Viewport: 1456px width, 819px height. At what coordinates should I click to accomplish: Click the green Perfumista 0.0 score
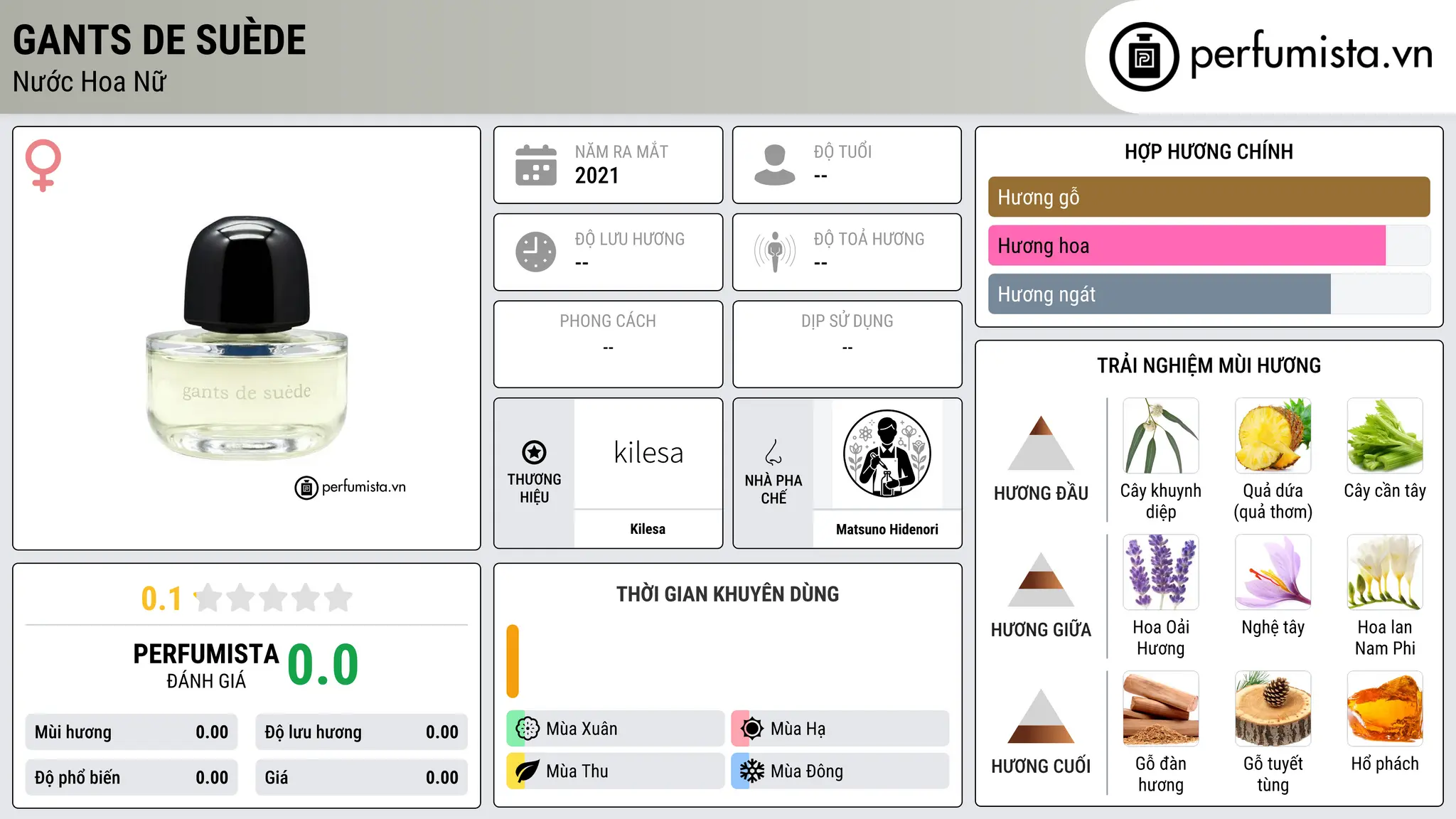[323, 664]
